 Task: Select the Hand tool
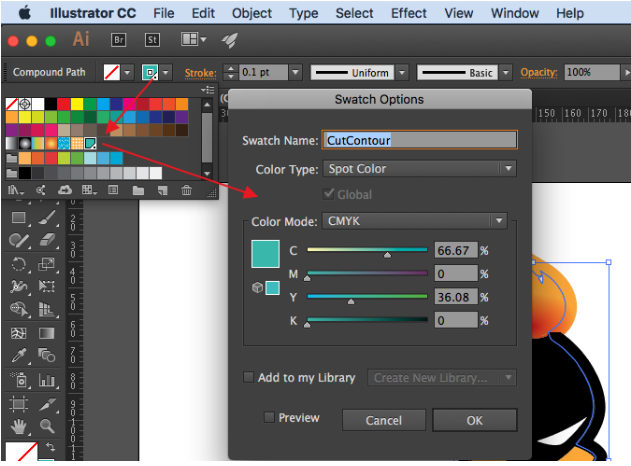tap(19, 425)
